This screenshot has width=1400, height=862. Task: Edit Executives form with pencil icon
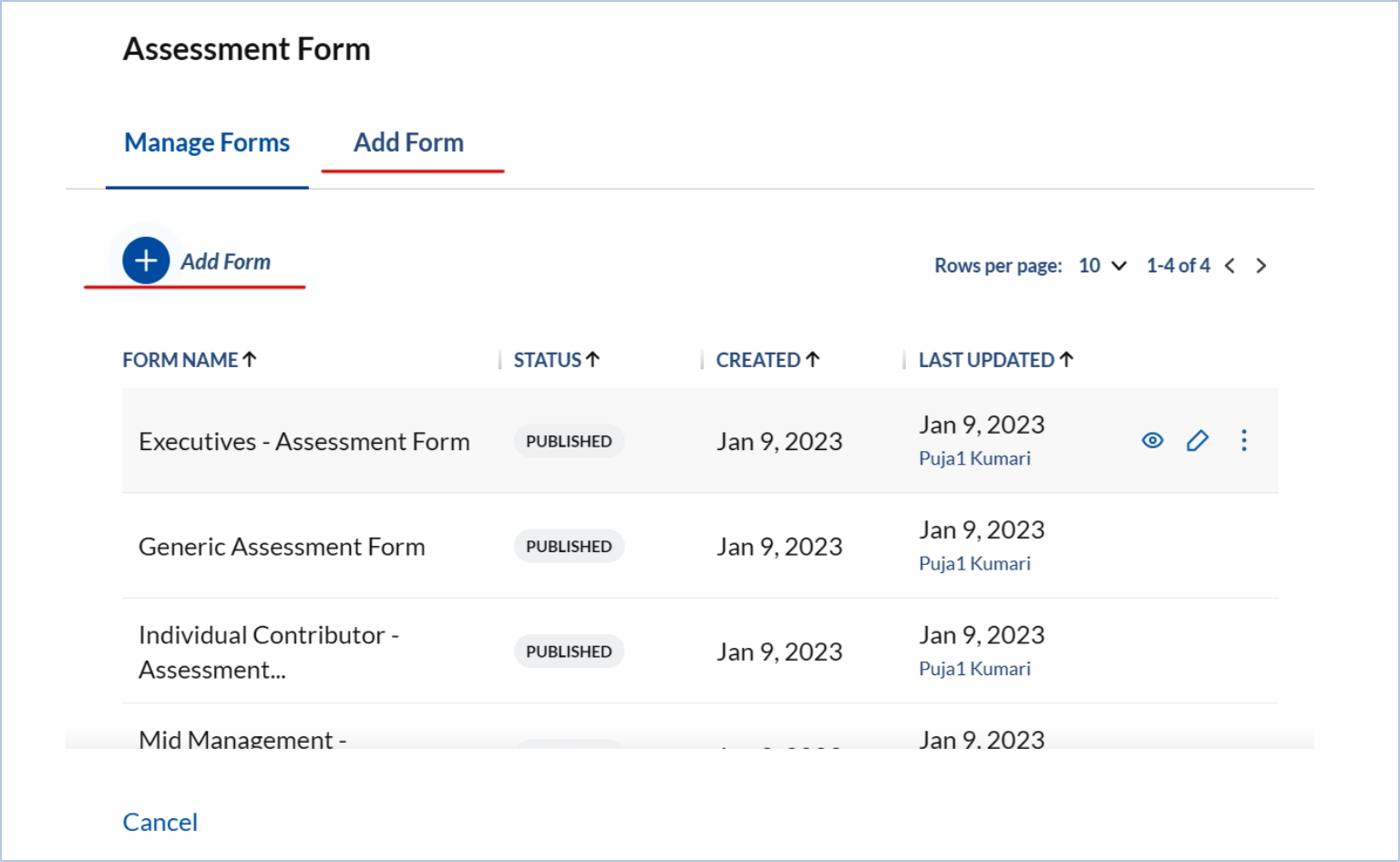point(1198,441)
